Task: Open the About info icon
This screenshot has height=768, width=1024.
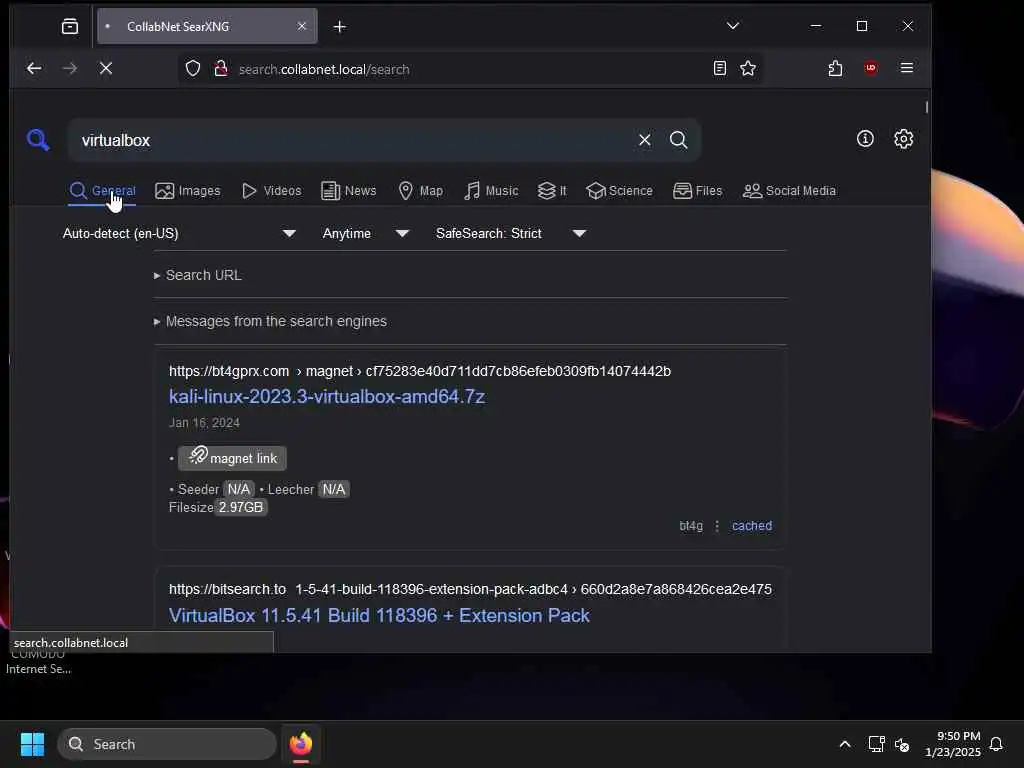Action: tap(865, 138)
